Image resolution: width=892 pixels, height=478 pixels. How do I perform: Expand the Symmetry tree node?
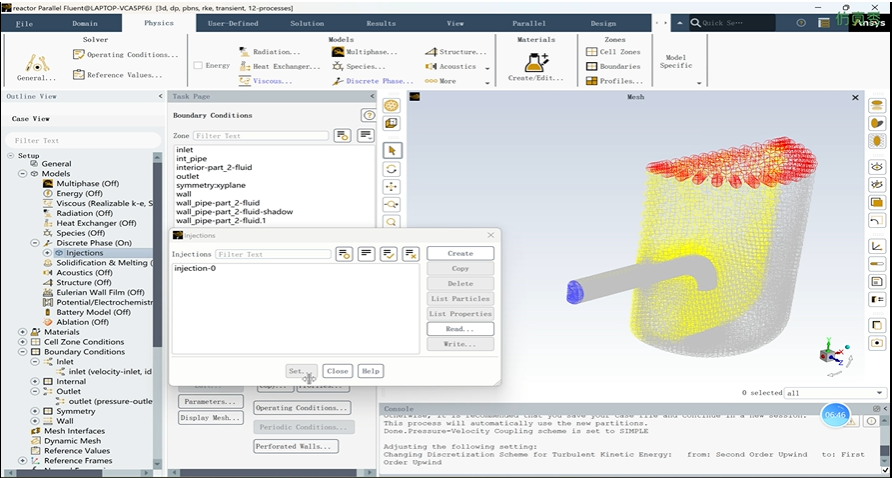pos(35,411)
